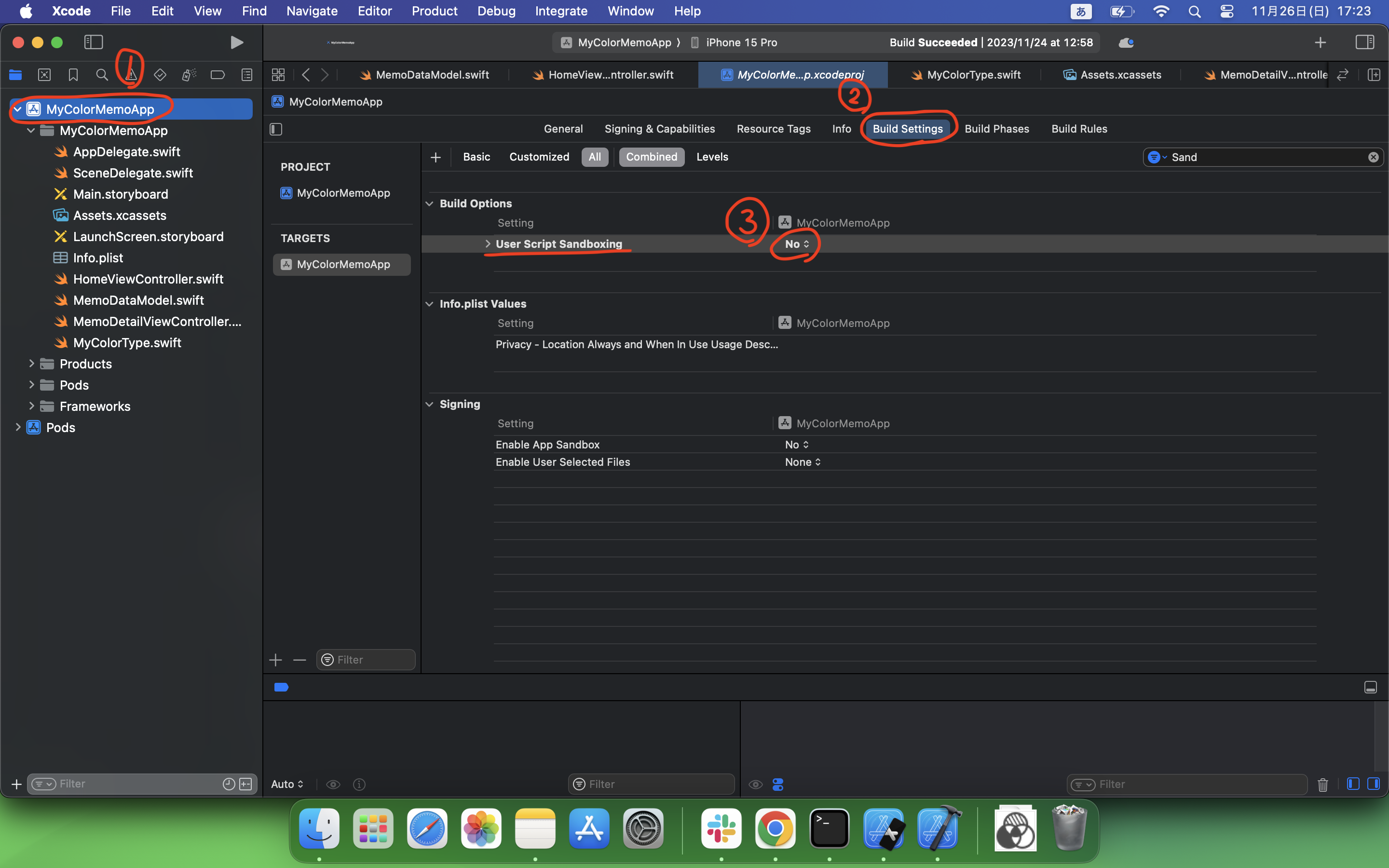Select the Levels view button
1389x868 pixels.
pyautogui.click(x=712, y=157)
